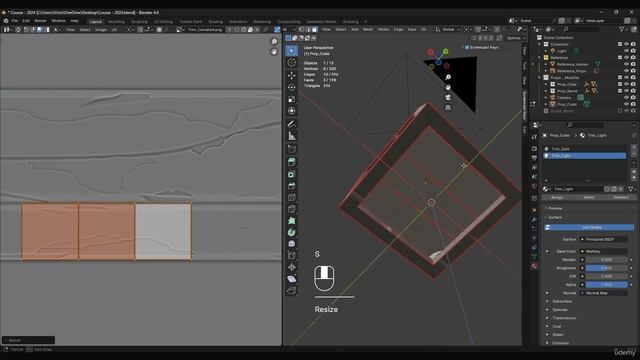Open the Edit menu
The width and height of the screenshot is (640, 360).
tap(26, 21)
